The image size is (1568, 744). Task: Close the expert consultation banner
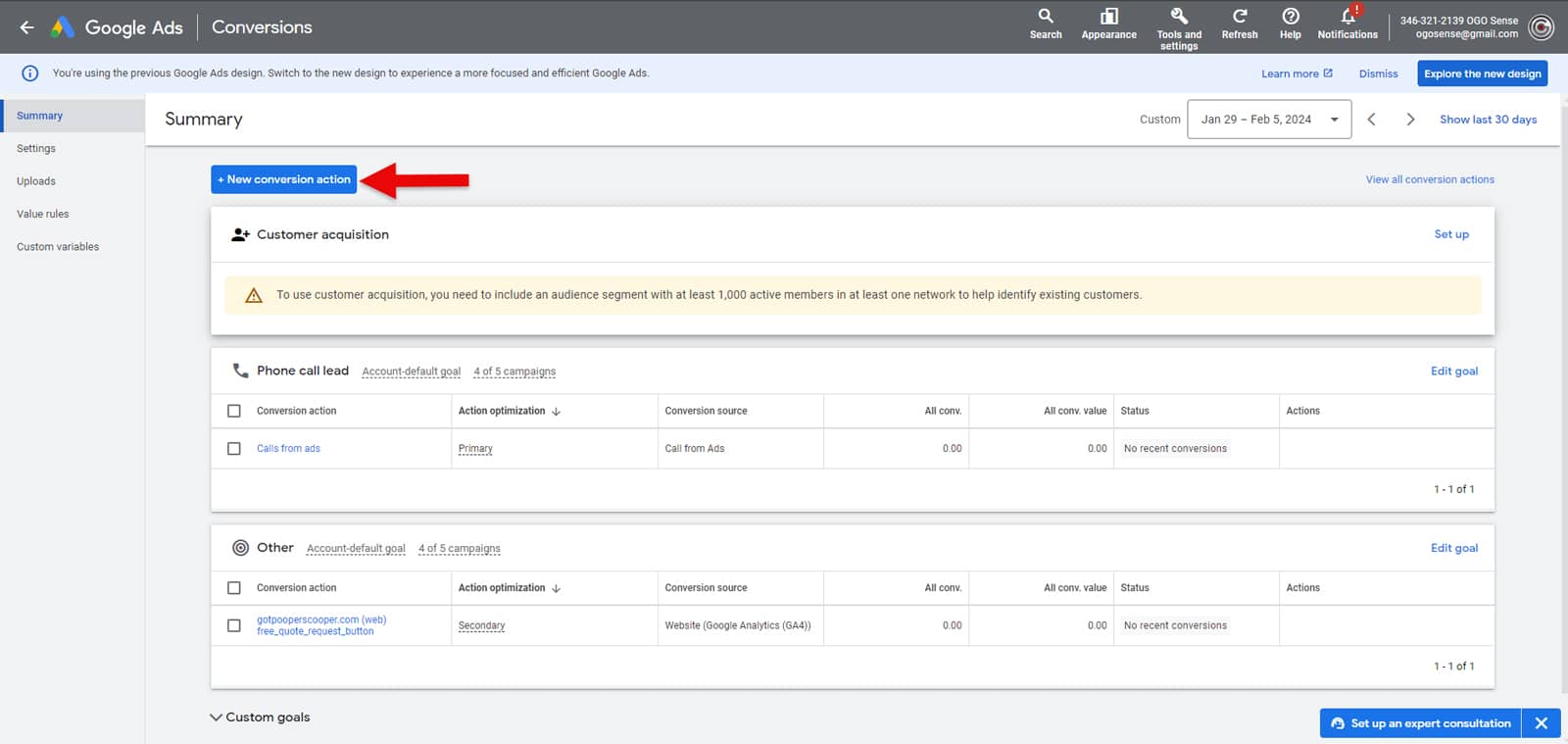click(1541, 723)
